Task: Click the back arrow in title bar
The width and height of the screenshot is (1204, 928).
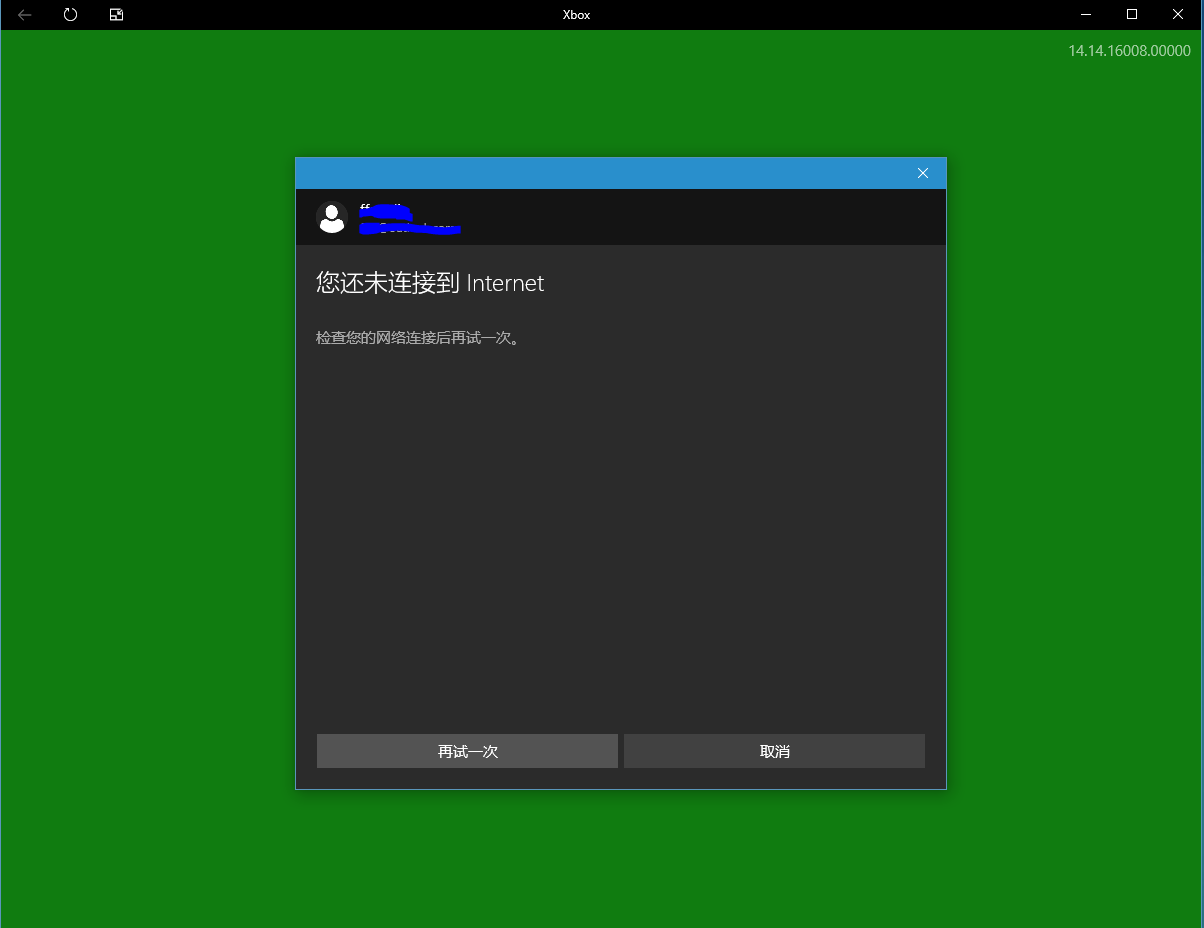Action: (x=25, y=15)
